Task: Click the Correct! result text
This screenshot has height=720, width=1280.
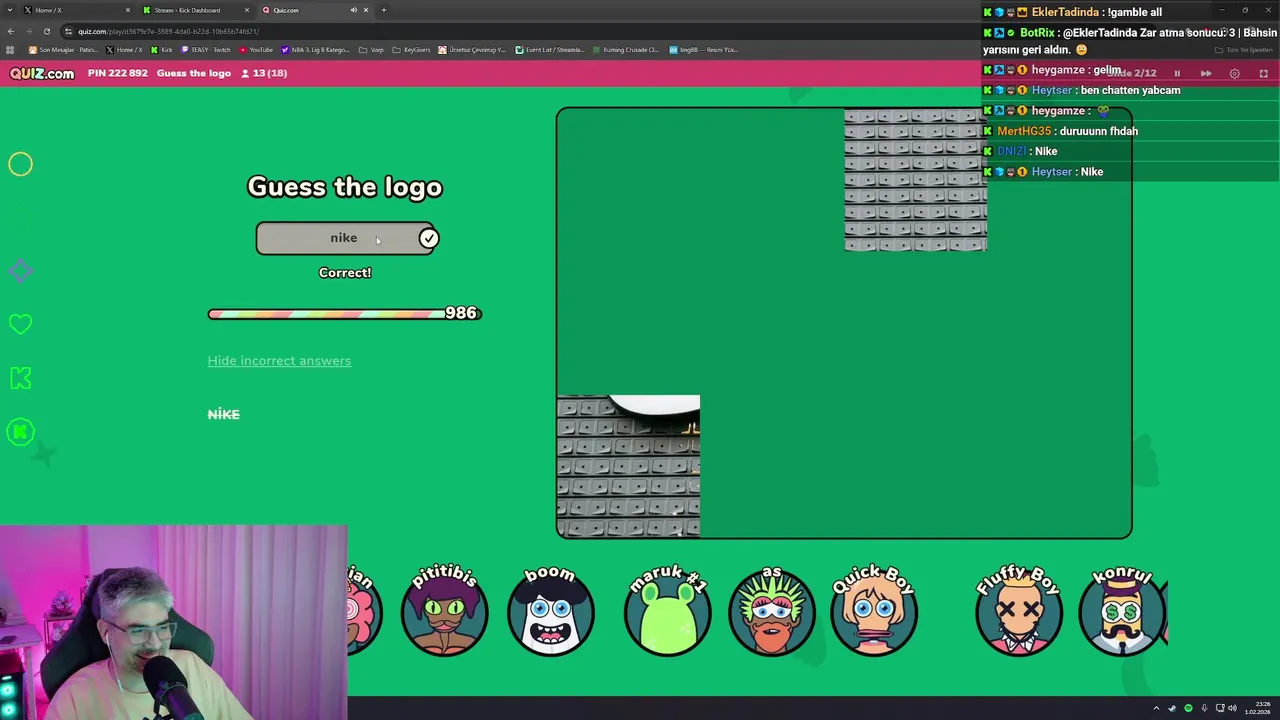Action: click(345, 273)
